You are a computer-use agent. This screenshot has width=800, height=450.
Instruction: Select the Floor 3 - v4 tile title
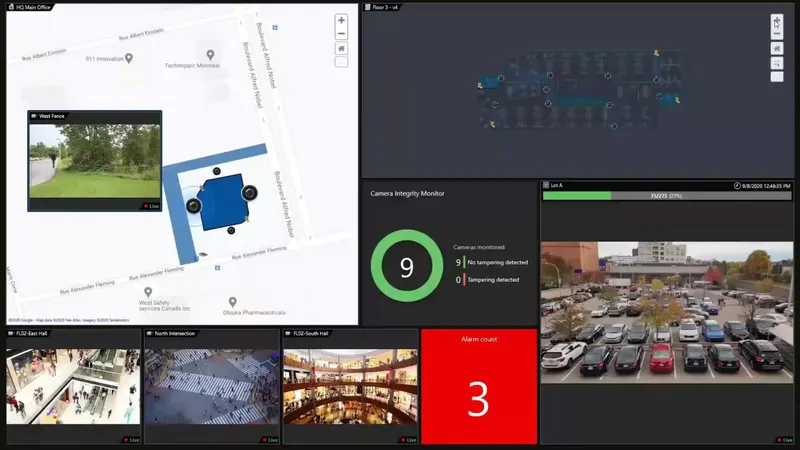385,7
